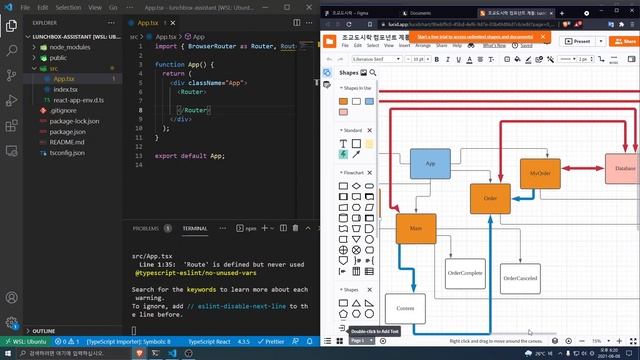The height and width of the screenshot is (360, 640).
Task: Split the VS Code editor right
Action: click(x=297, y=23)
